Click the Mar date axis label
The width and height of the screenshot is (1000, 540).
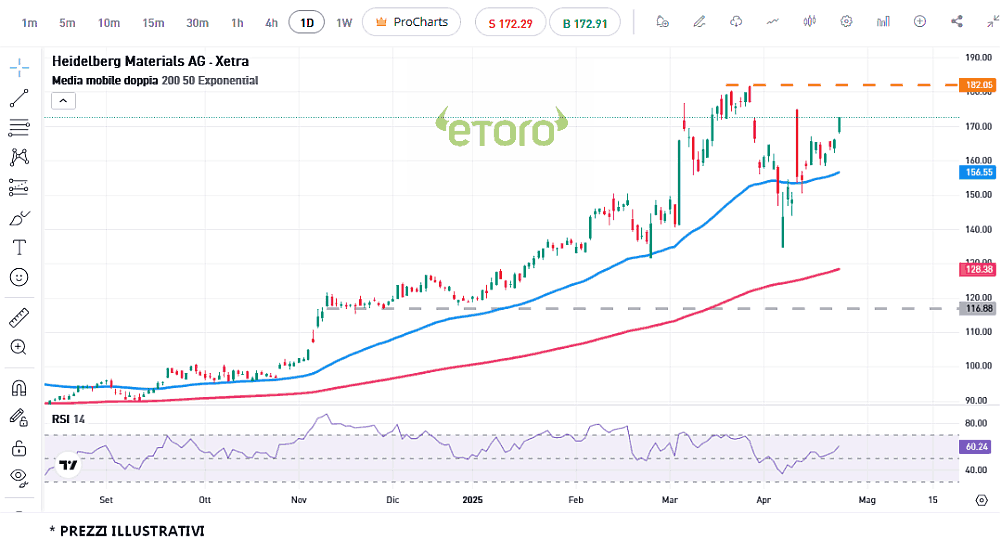pos(670,500)
